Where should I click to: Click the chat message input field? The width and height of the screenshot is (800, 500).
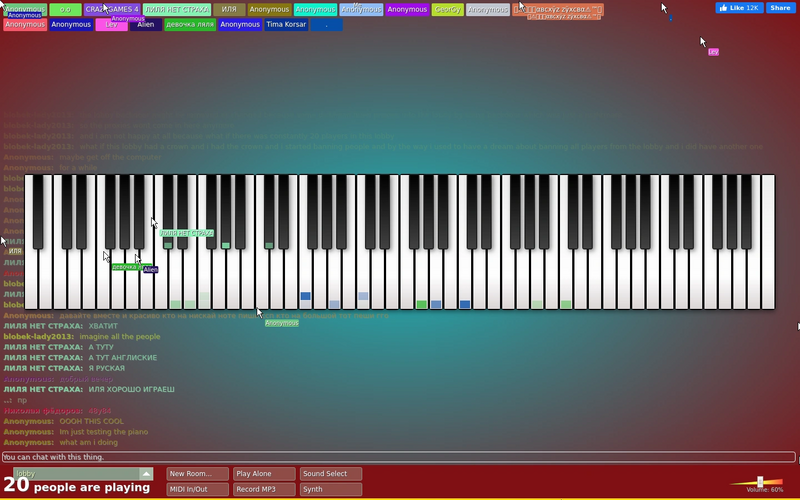click(x=398, y=457)
